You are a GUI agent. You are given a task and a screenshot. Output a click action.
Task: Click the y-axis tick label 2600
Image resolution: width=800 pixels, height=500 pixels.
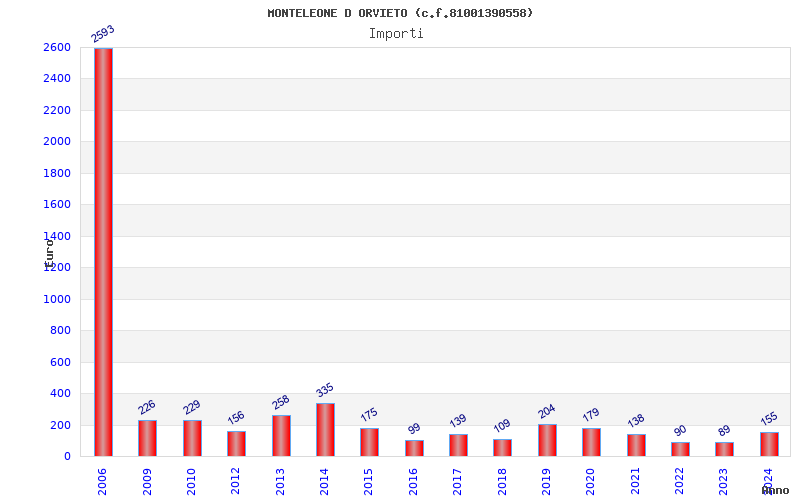(x=57, y=47)
